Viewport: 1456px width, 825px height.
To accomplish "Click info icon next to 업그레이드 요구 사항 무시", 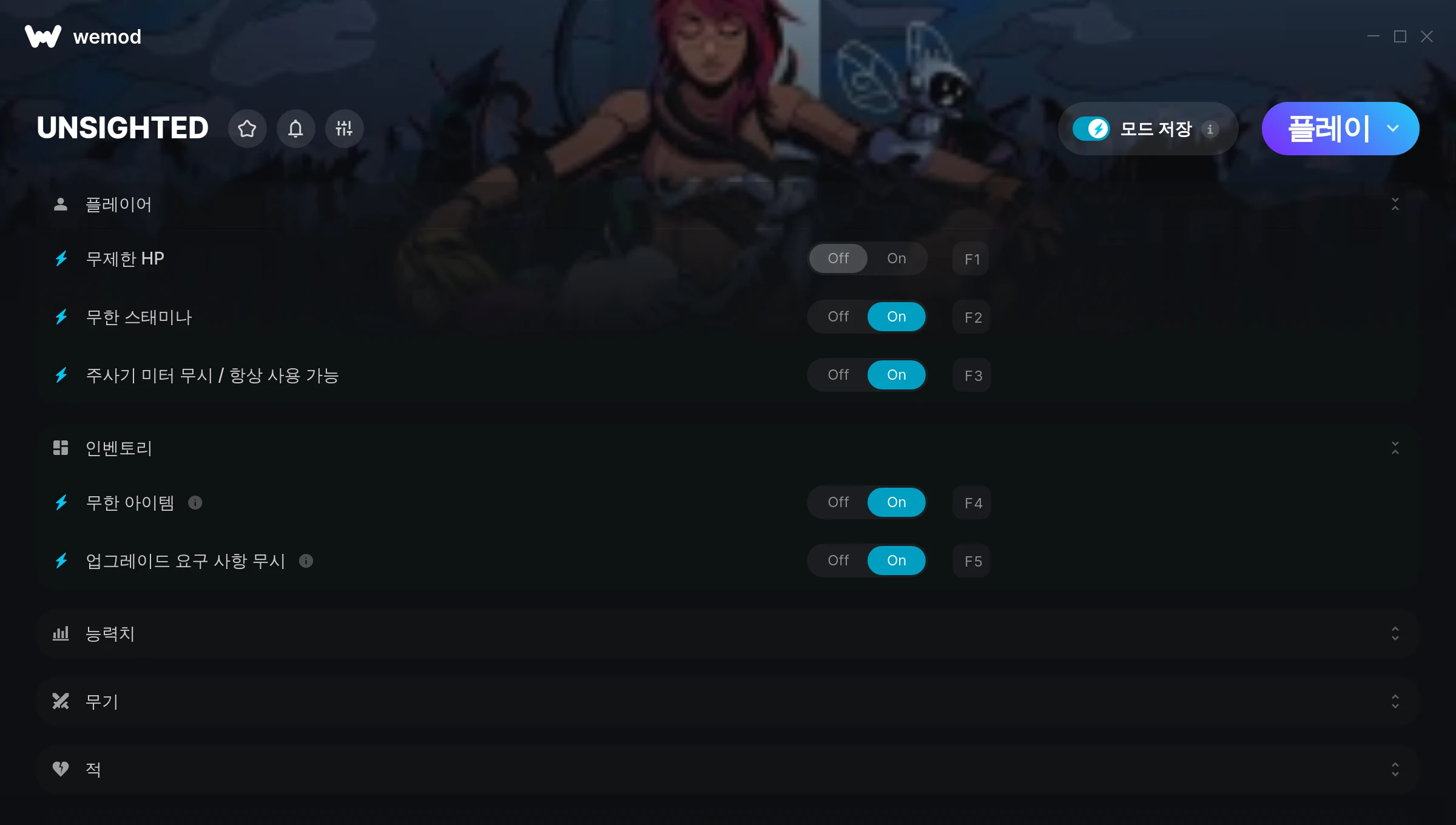I will [x=306, y=561].
